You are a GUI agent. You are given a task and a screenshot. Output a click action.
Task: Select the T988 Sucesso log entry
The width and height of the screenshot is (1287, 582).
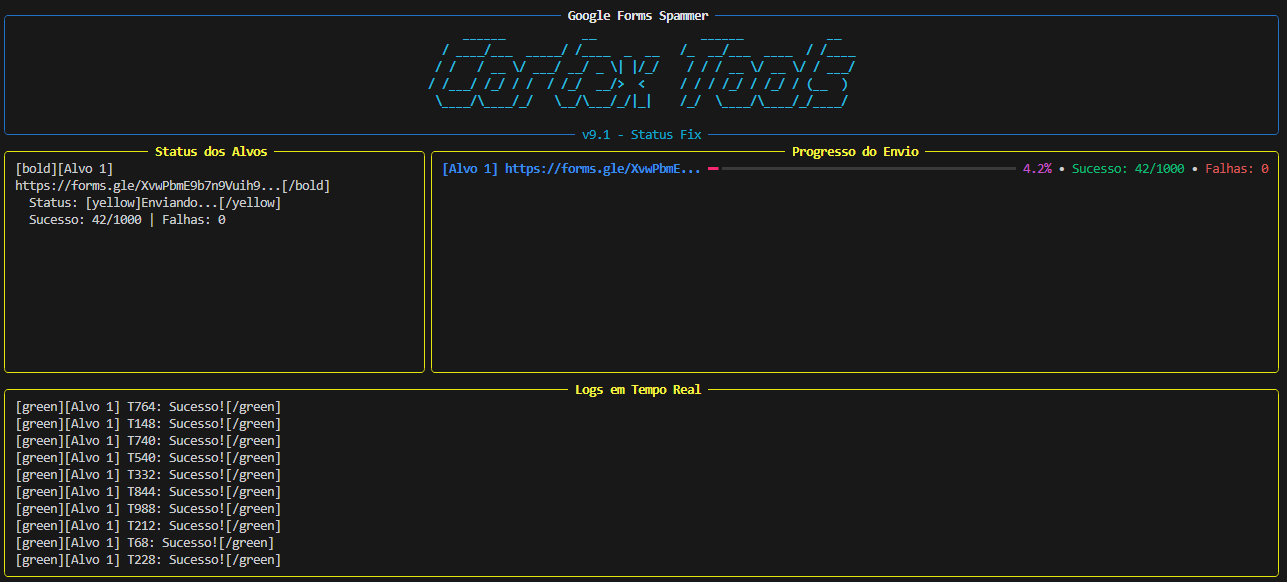[148, 509]
